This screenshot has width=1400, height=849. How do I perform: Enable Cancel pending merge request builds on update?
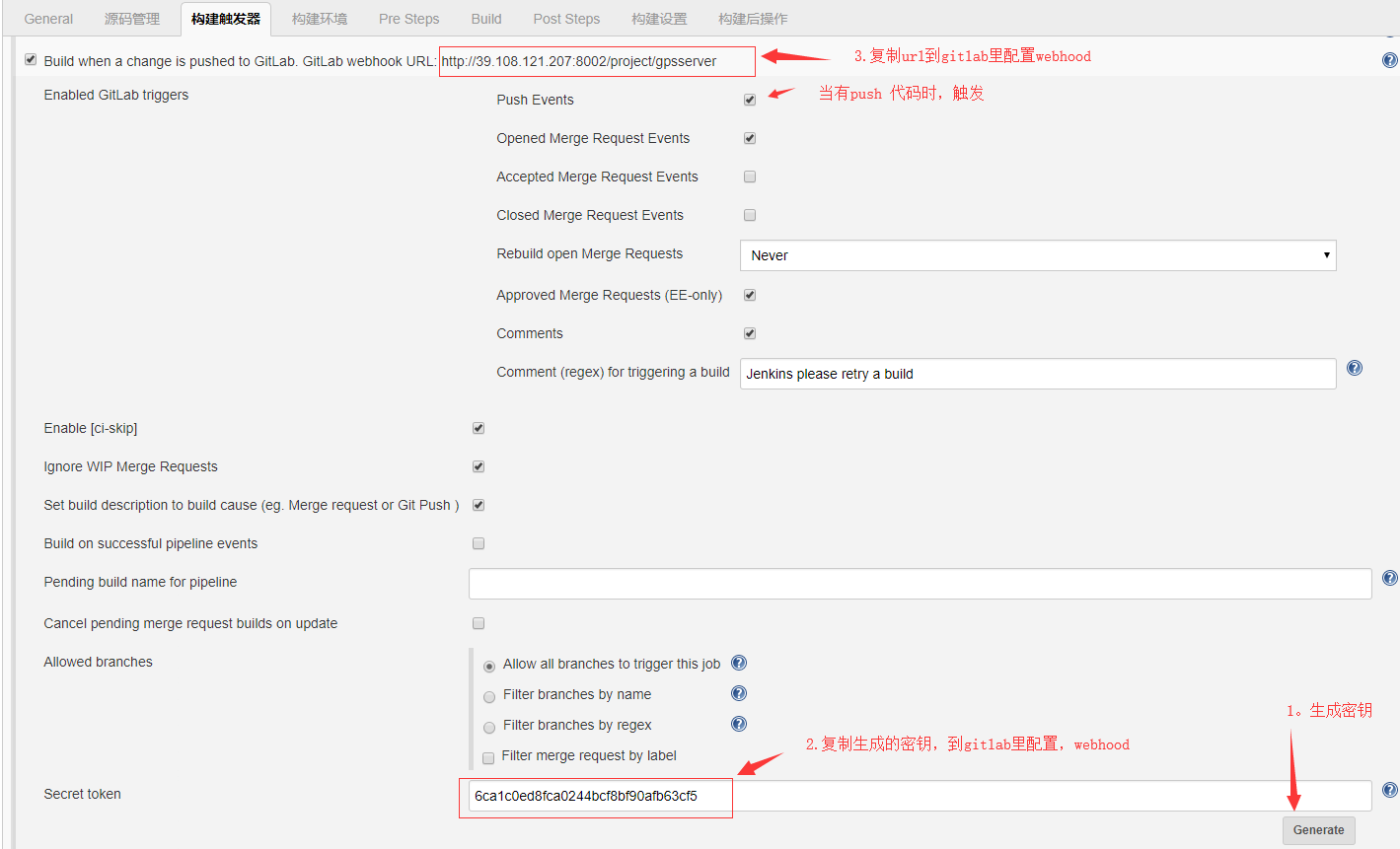[479, 623]
